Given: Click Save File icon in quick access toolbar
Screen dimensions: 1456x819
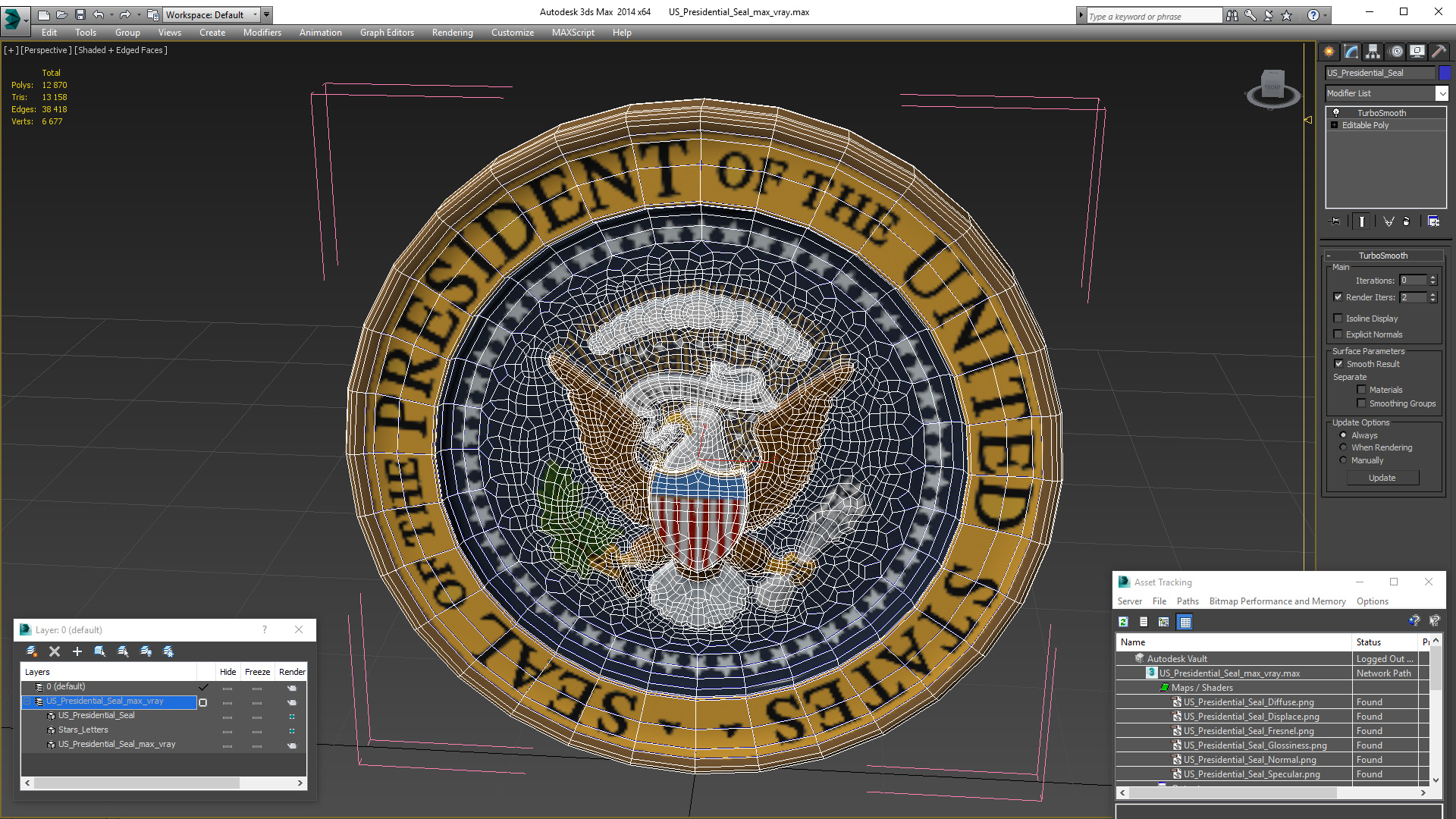Looking at the screenshot, I should (x=80, y=14).
